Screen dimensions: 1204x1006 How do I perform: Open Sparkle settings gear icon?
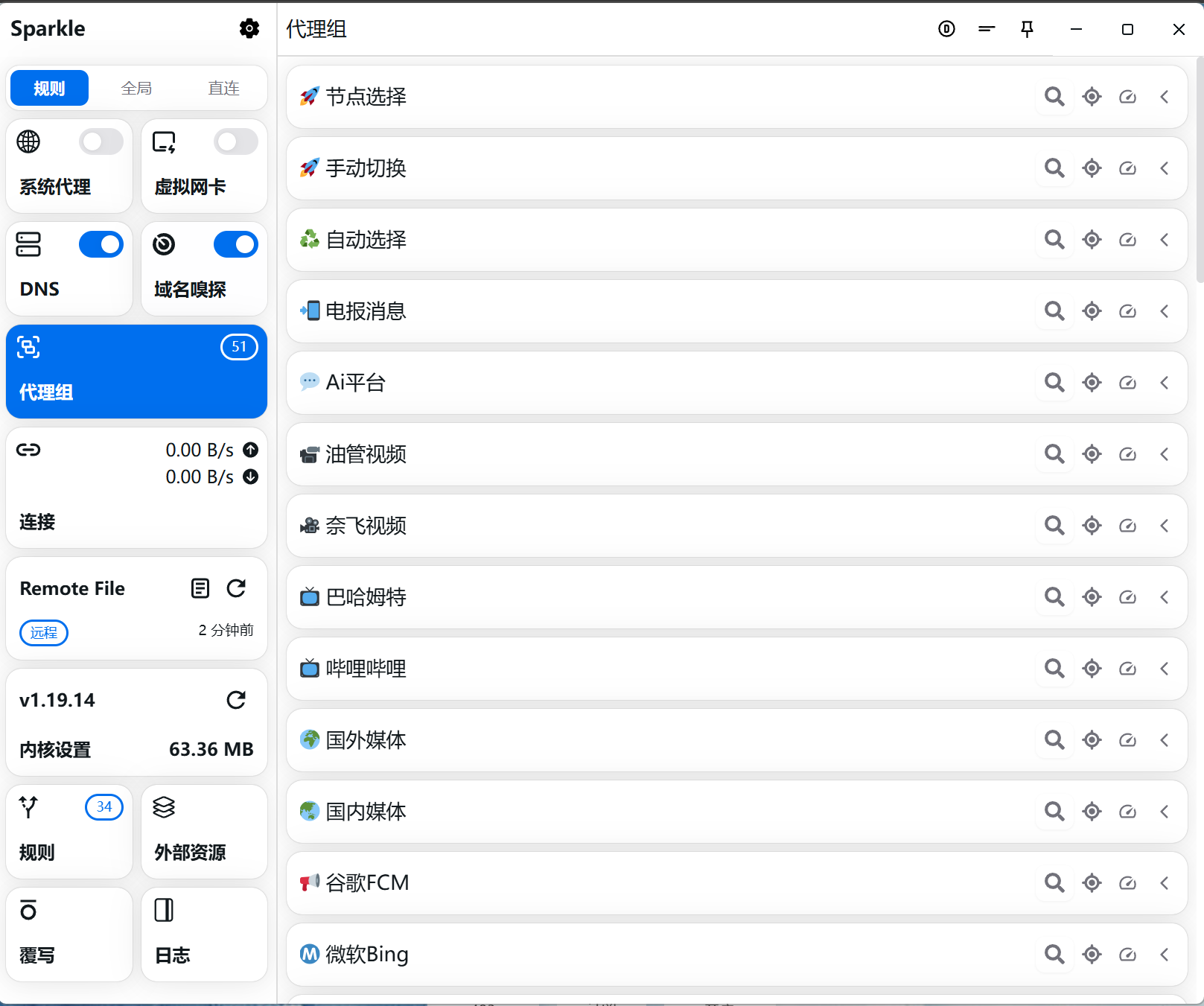(249, 28)
